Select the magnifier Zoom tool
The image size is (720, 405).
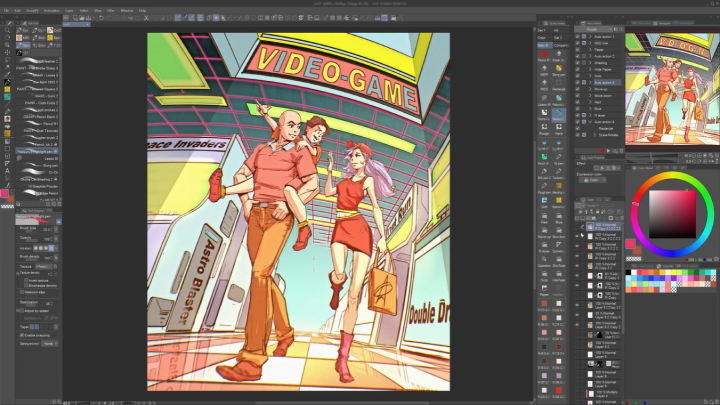[7, 30]
